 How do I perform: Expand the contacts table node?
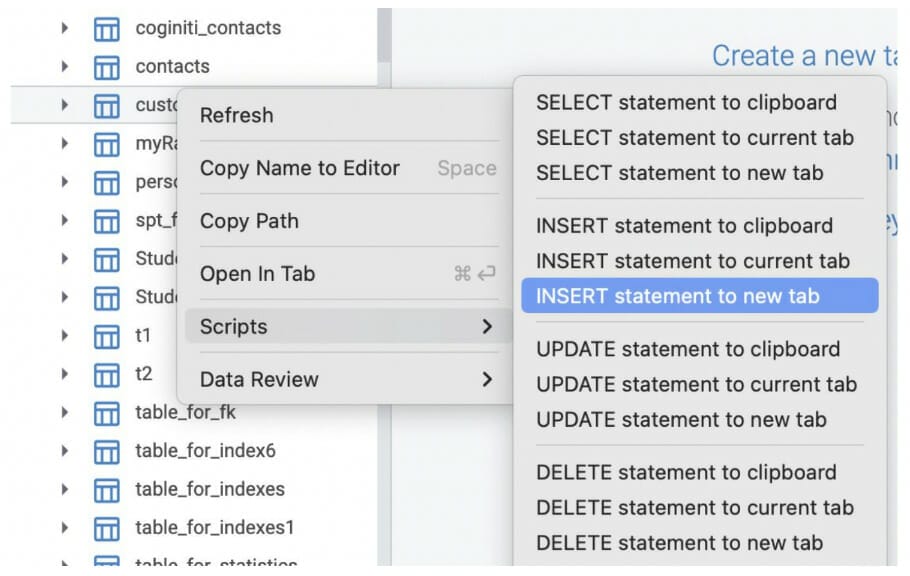[x=65, y=67]
